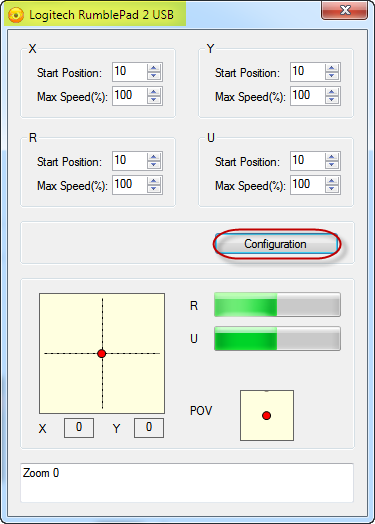Screen dimensions: 375x524
Task: Close the RumblePad window
Action: click(x=345, y=10)
